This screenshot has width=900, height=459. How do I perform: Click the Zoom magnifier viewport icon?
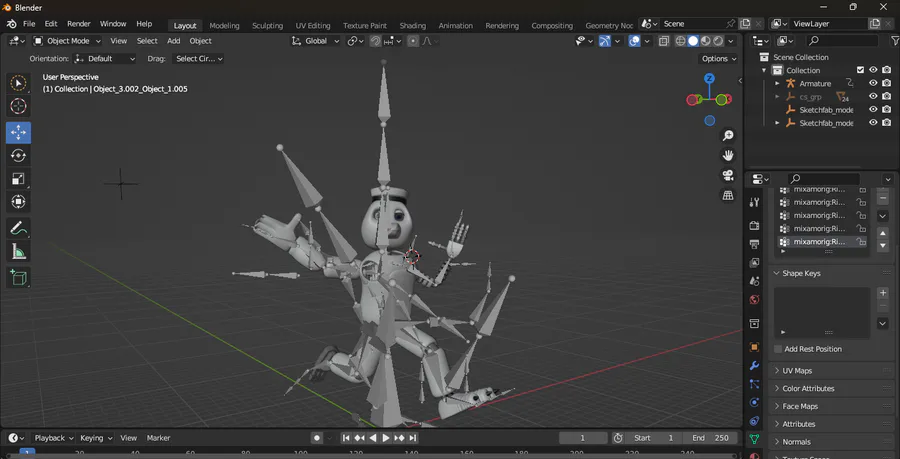pyautogui.click(x=728, y=135)
